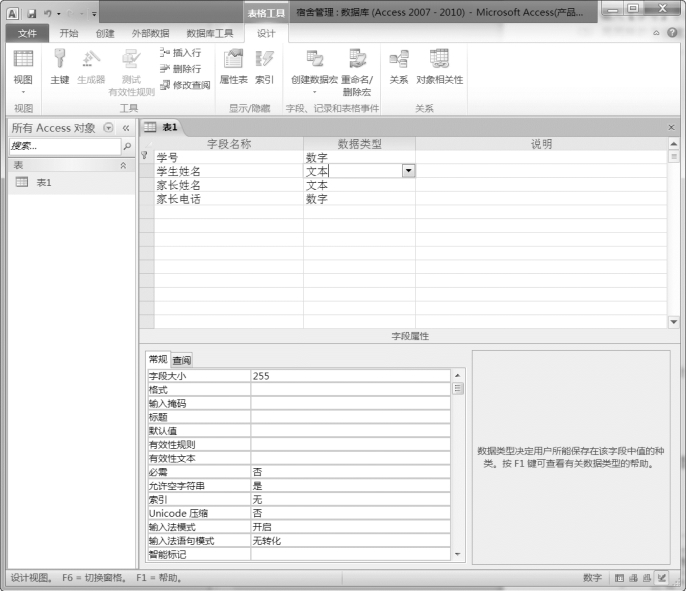This screenshot has width=686, height=591.
Task: Click the Access application icon in title bar
Action: click(x=13, y=14)
